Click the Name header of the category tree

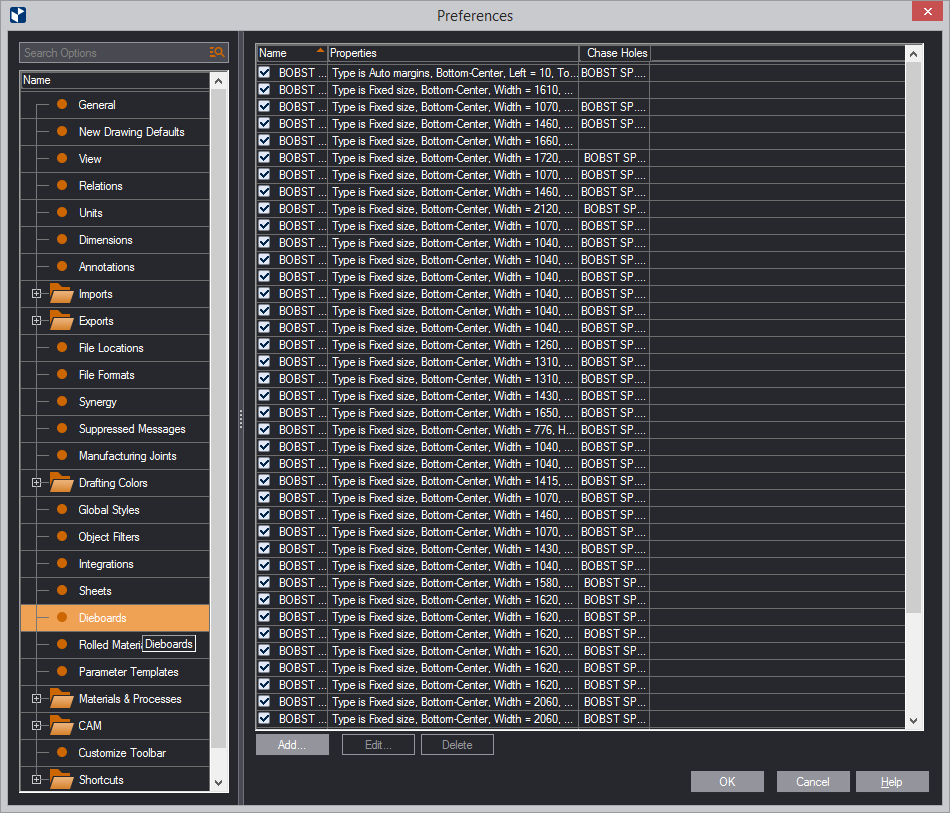(x=115, y=80)
